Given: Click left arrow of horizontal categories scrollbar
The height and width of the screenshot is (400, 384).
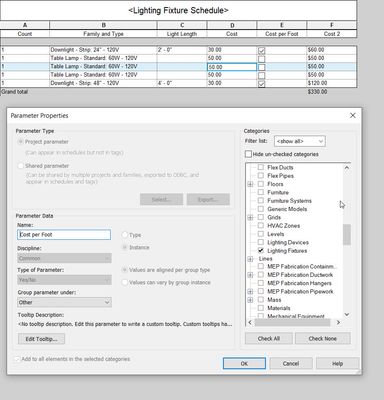Looking at the screenshot, I should coord(250,322).
